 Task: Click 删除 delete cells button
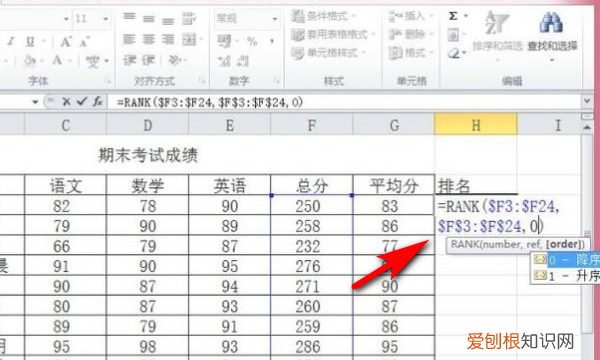click(411, 34)
